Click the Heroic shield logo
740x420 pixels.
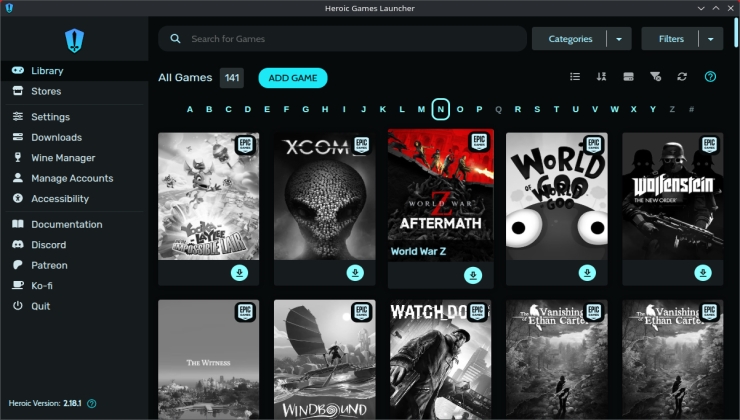point(74,40)
